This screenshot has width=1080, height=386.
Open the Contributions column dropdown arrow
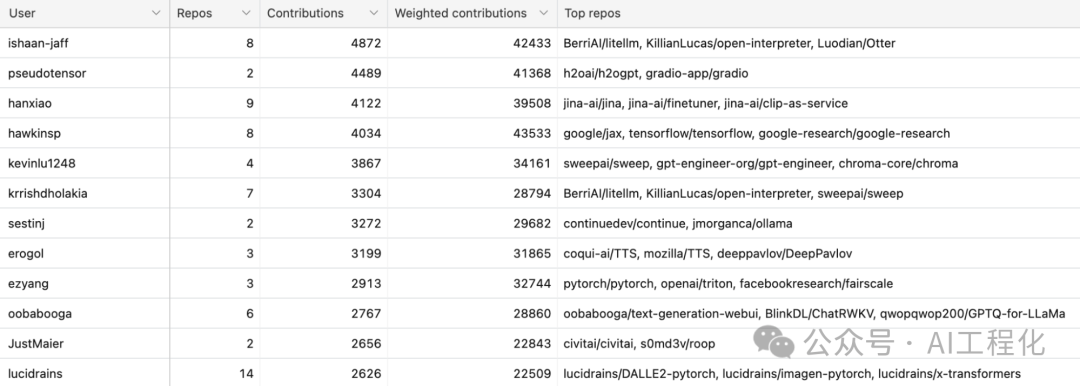pos(373,13)
